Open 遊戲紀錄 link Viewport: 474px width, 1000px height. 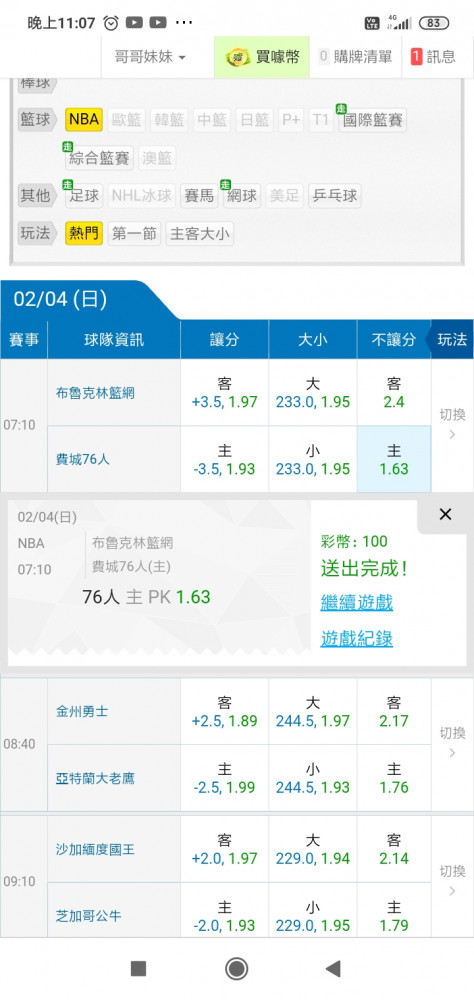pyautogui.click(x=357, y=639)
